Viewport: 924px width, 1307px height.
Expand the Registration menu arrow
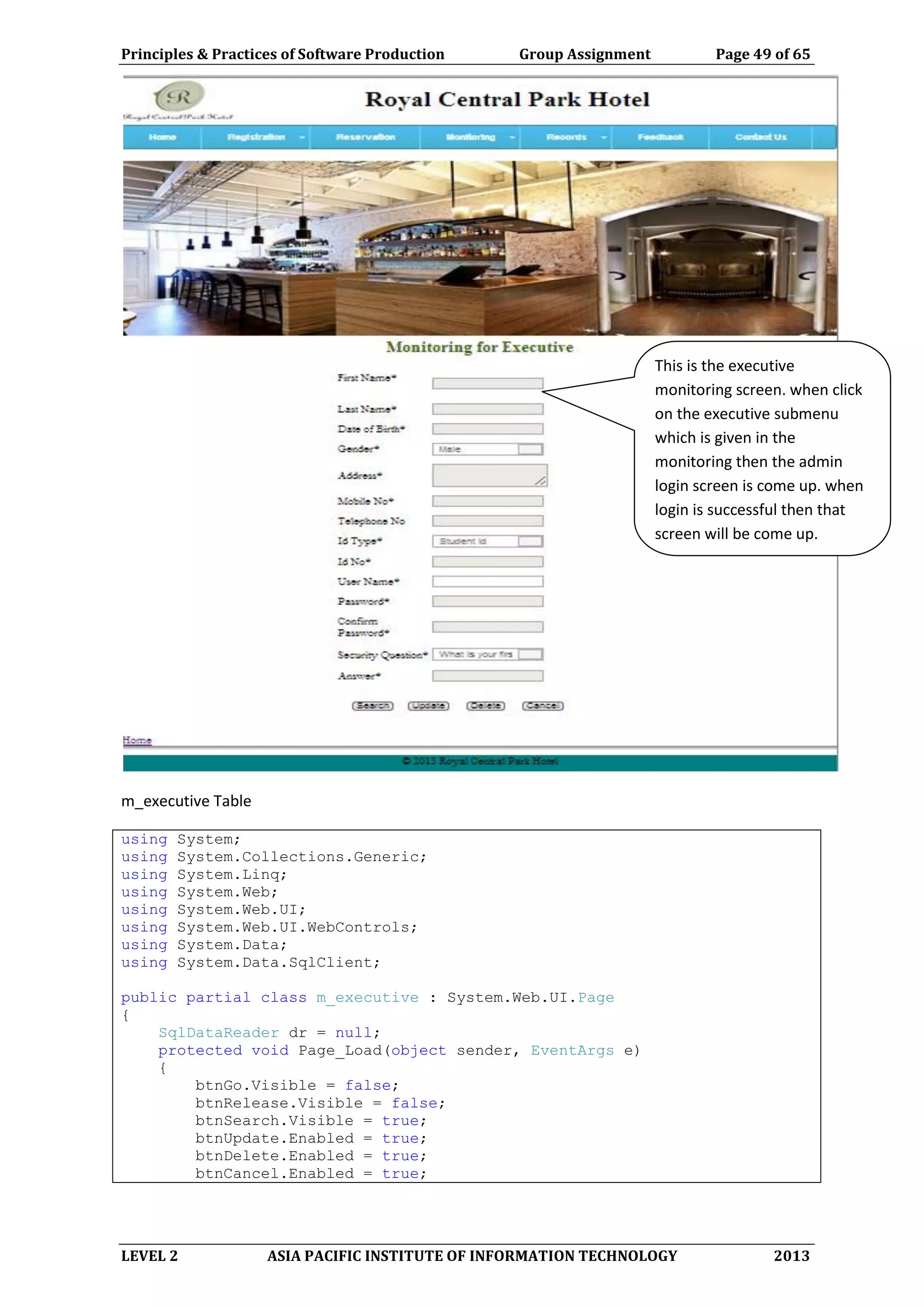[301, 138]
